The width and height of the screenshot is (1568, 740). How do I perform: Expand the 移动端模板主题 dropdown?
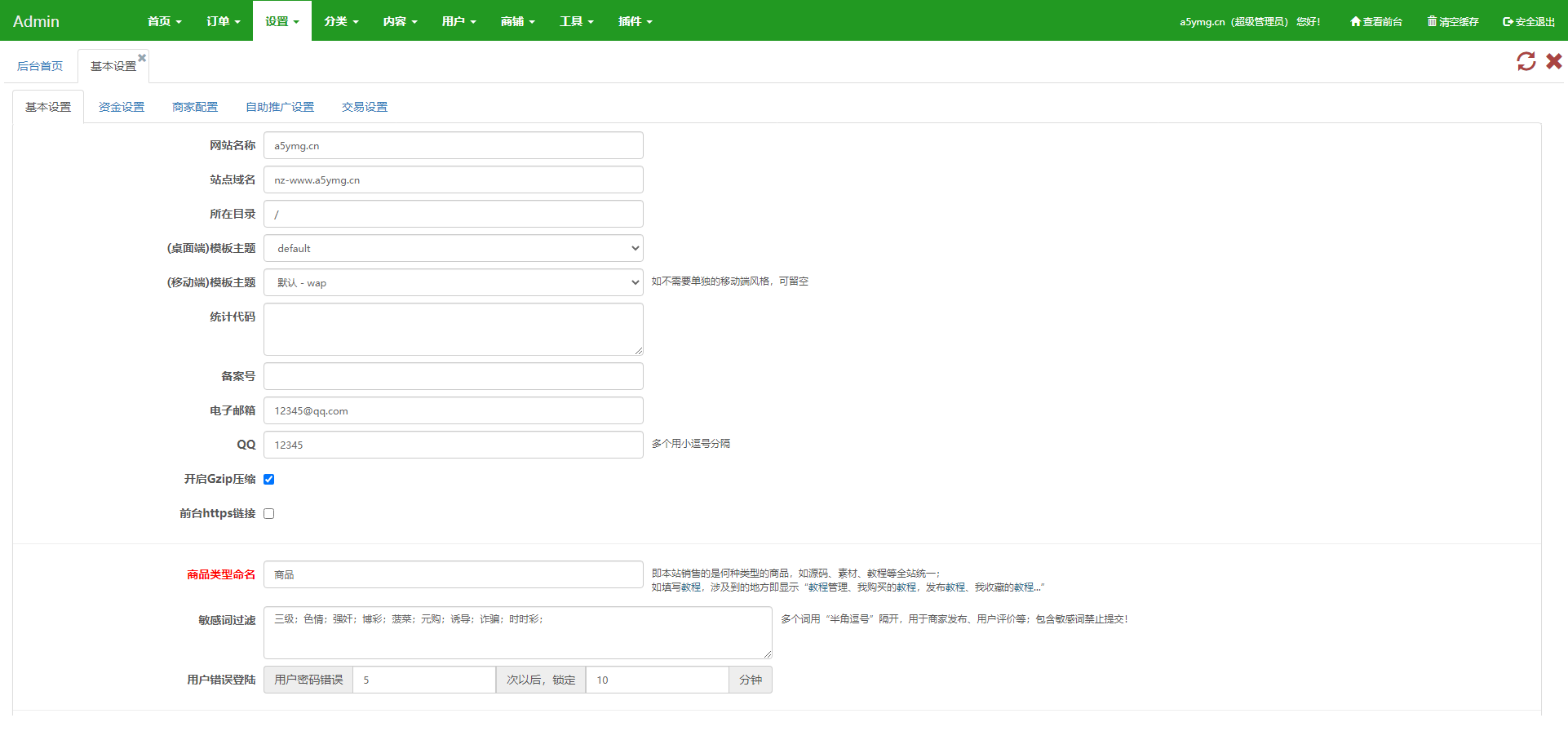point(453,283)
